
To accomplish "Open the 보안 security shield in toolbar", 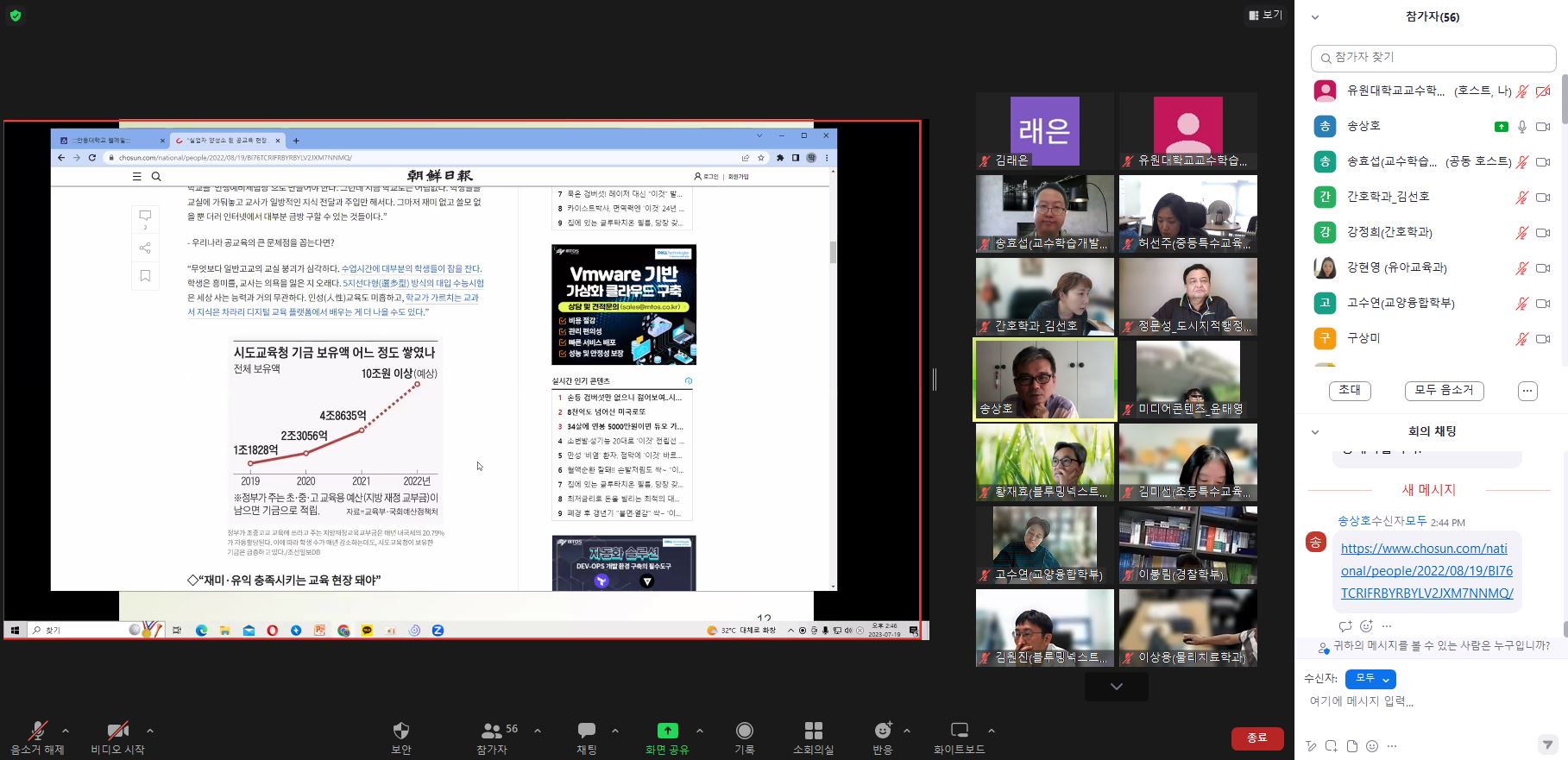I will pos(400,738).
